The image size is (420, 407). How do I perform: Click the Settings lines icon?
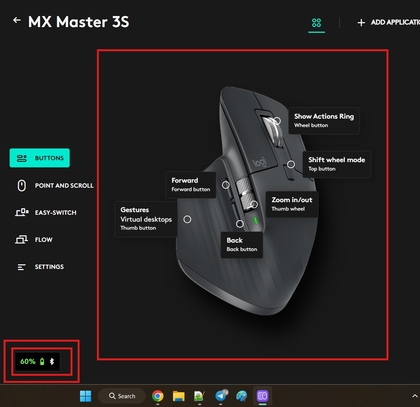click(21, 267)
